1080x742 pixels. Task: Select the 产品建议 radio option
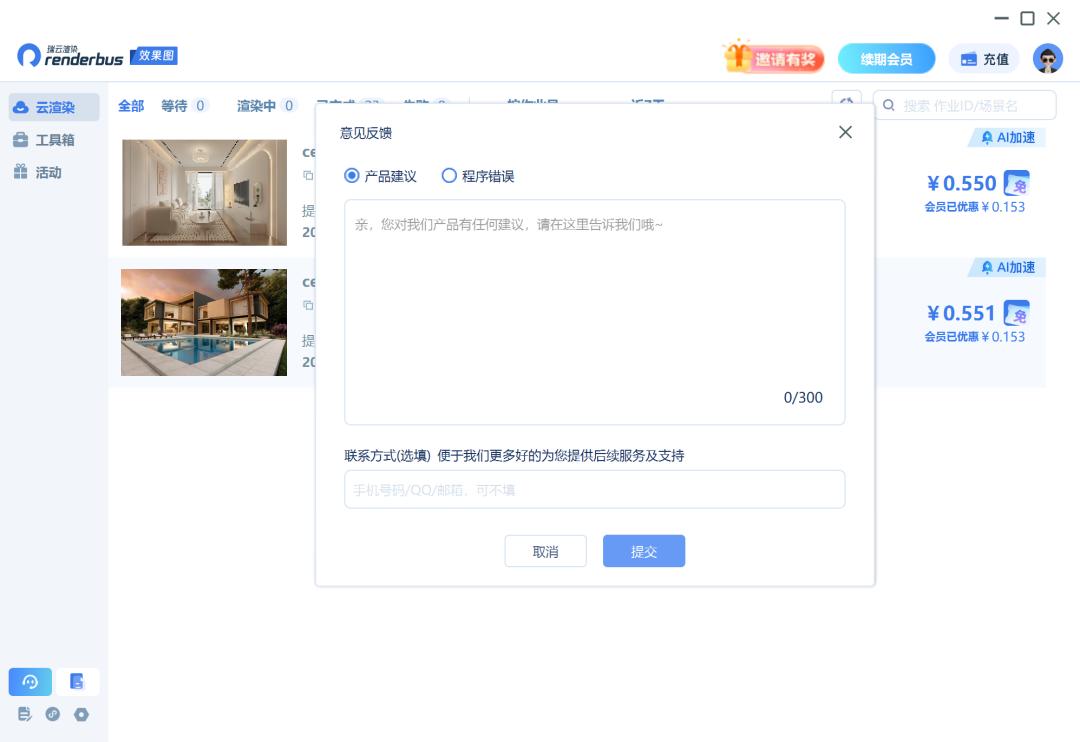point(352,175)
